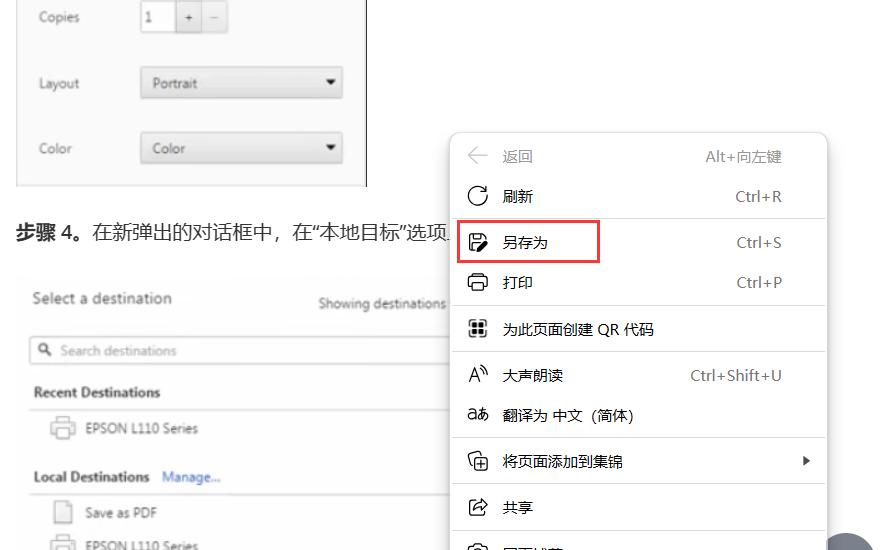The height and width of the screenshot is (550, 886).
Task: Click the Layout label
Action: pos(59,84)
